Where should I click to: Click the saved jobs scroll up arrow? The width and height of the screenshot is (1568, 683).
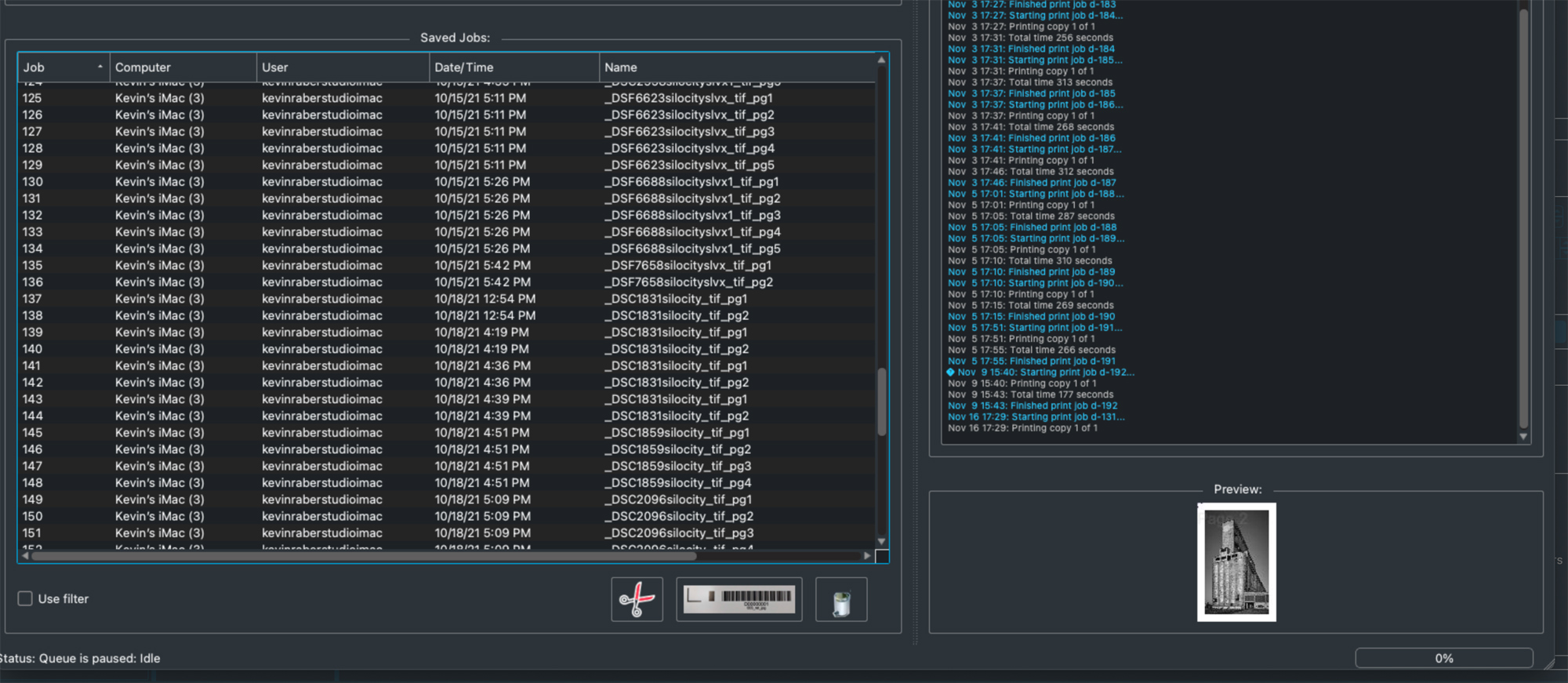tap(881, 60)
